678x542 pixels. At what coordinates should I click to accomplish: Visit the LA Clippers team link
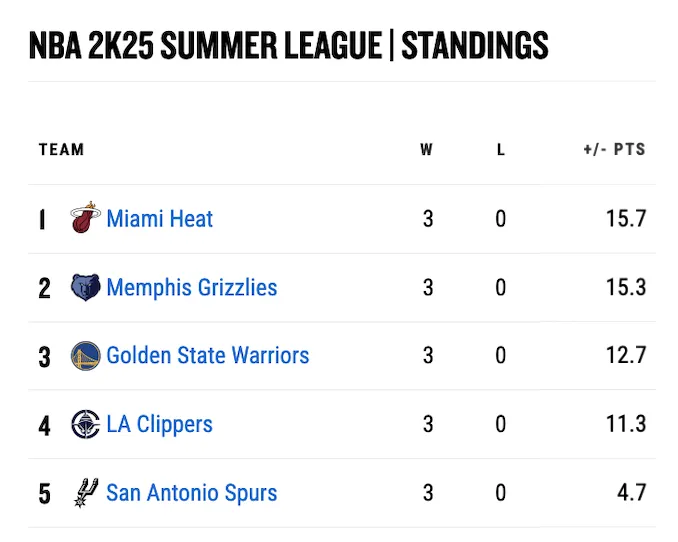pyautogui.click(x=159, y=424)
